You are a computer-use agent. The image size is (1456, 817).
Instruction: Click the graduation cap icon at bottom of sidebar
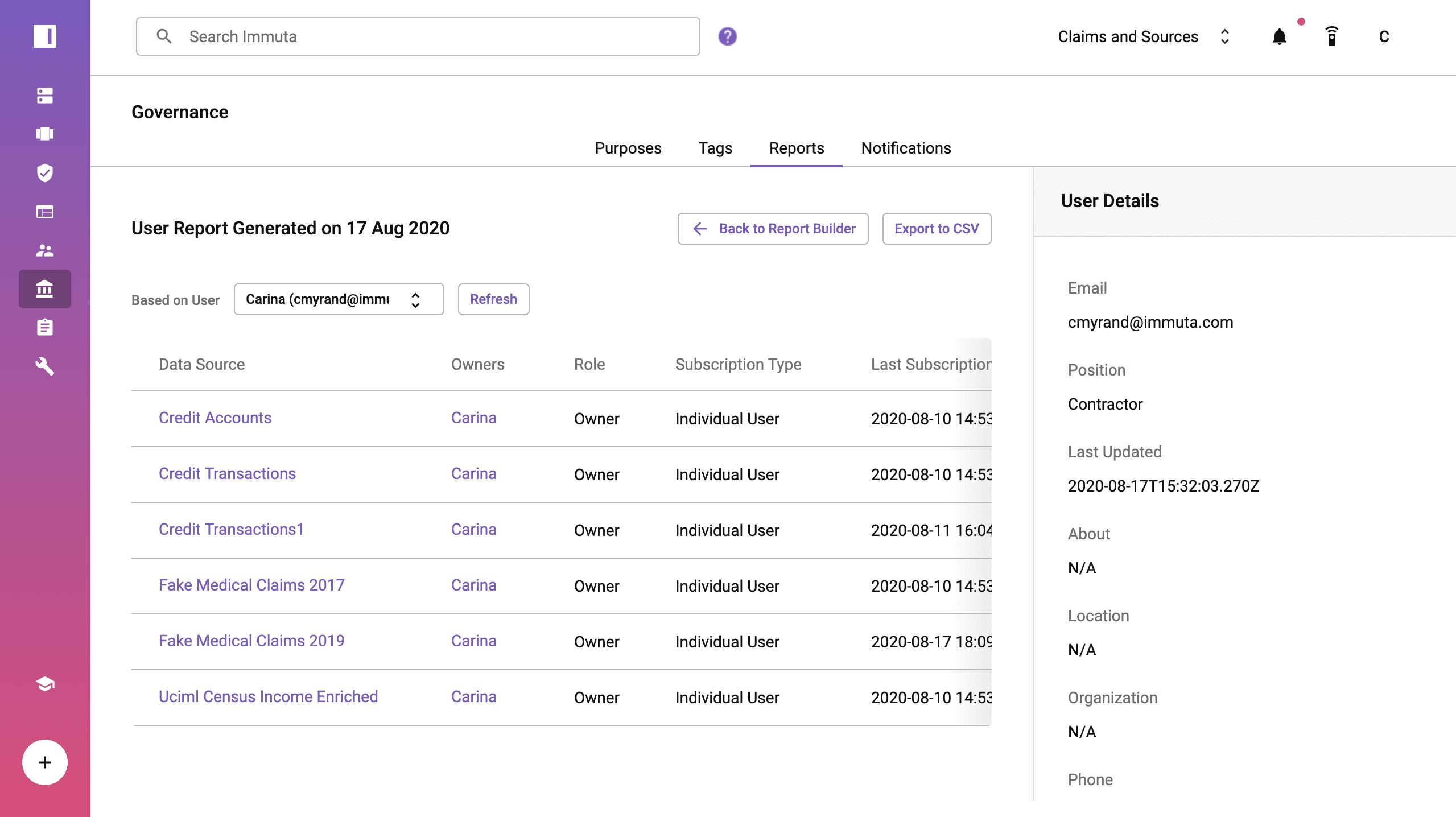pos(45,684)
